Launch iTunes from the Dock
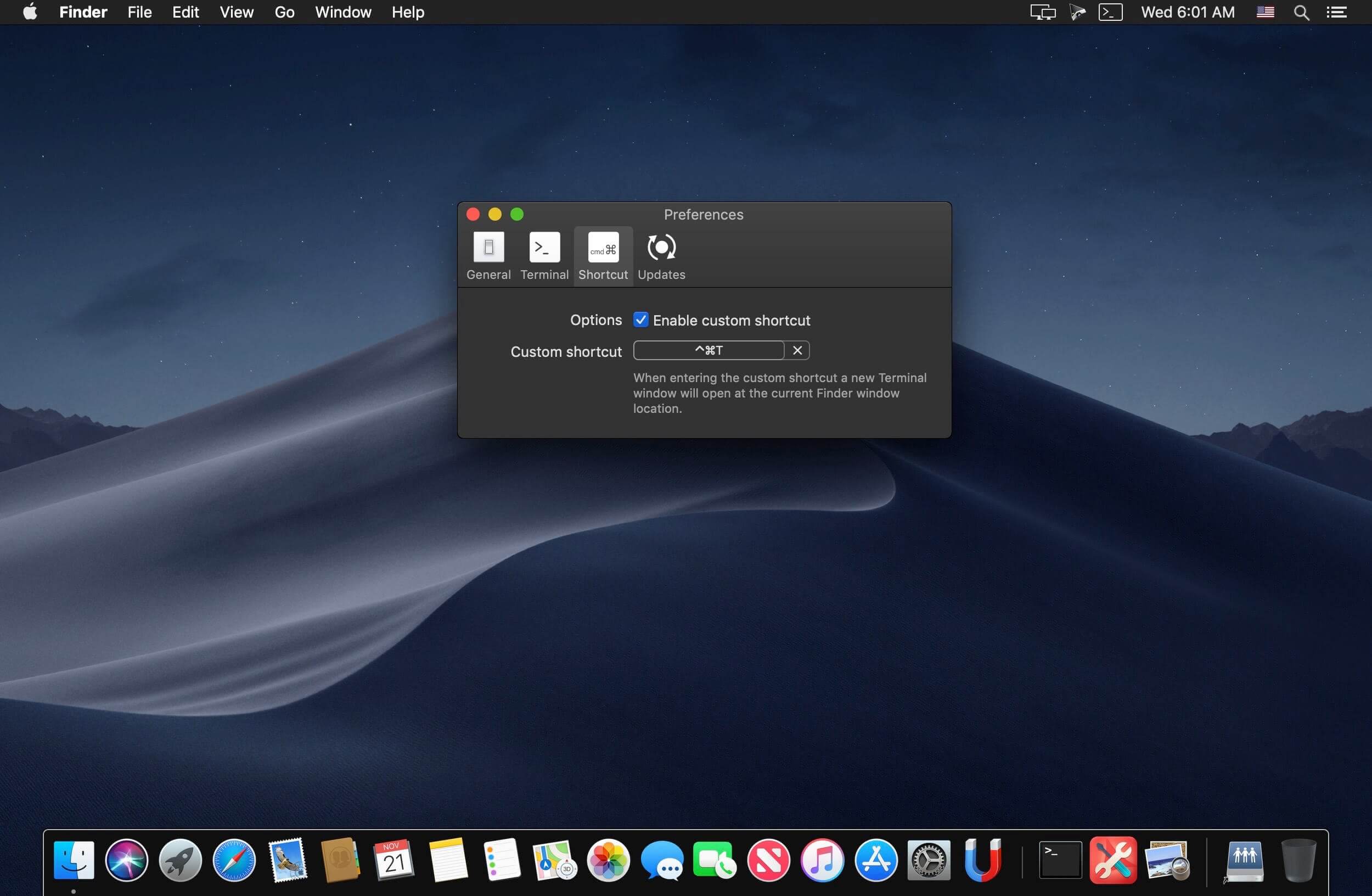 point(822,859)
